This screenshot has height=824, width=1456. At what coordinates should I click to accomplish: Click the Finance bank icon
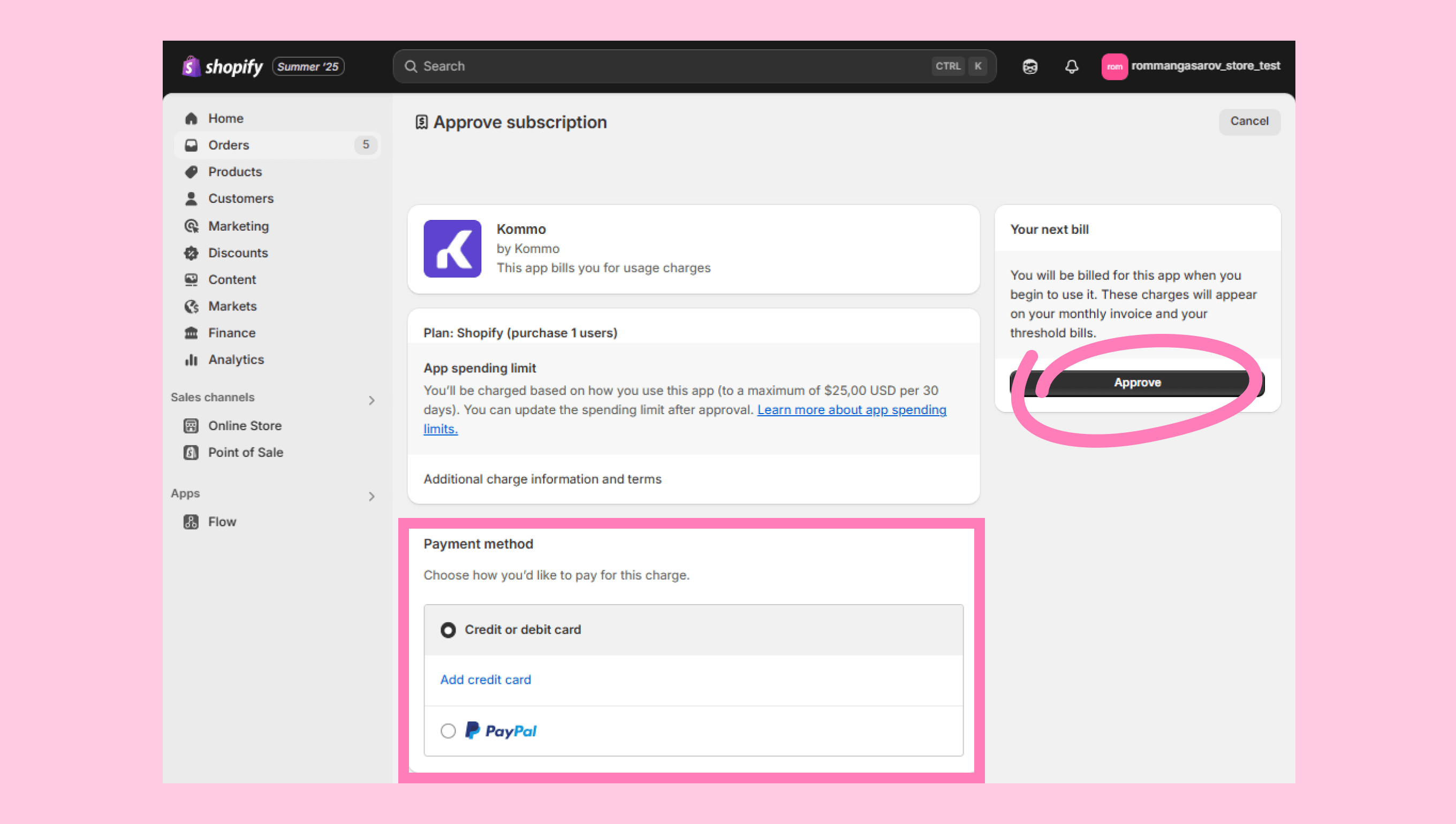coord(191,333)
